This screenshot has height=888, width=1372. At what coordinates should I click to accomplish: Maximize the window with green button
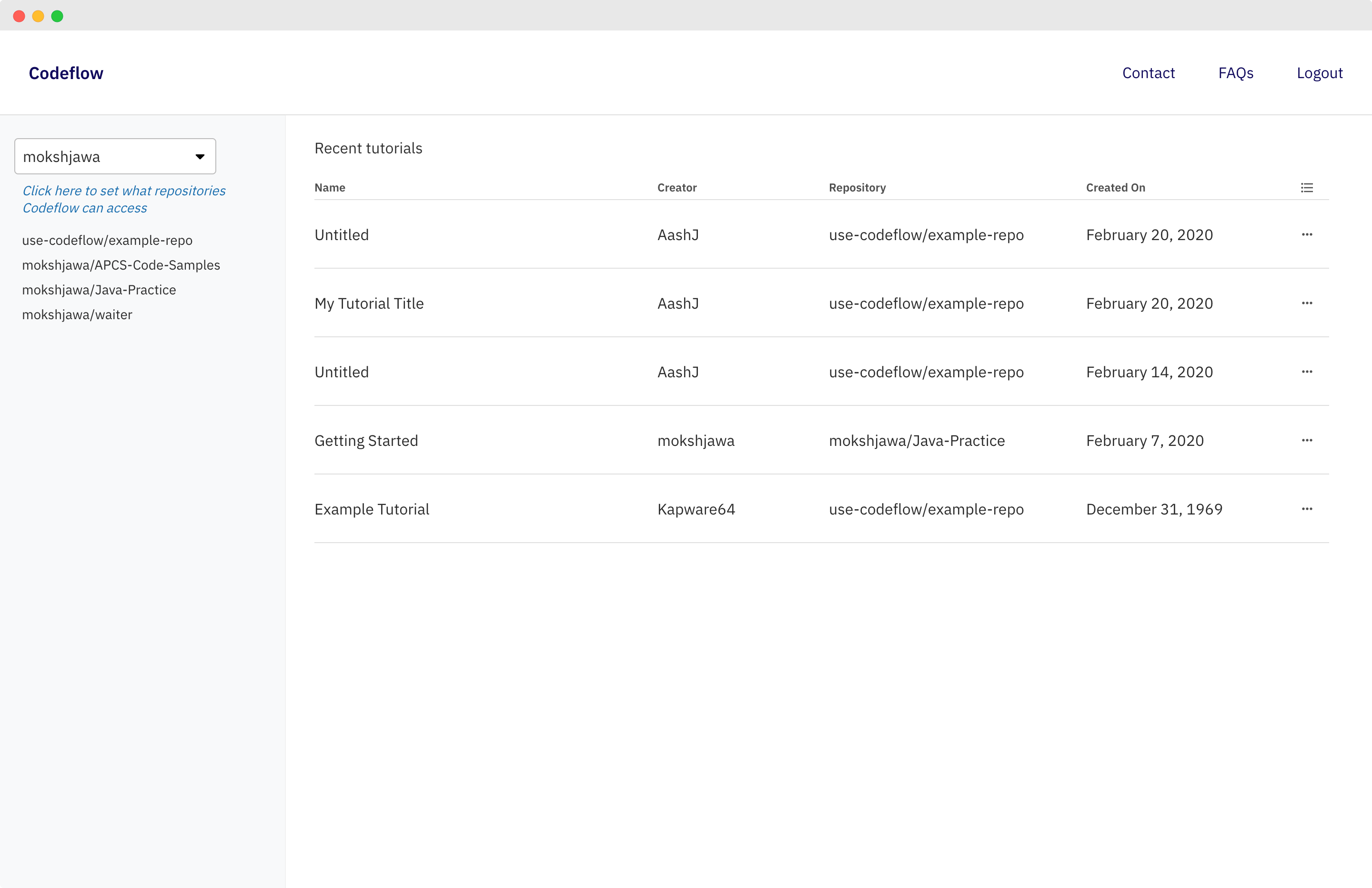click(57, 16)
